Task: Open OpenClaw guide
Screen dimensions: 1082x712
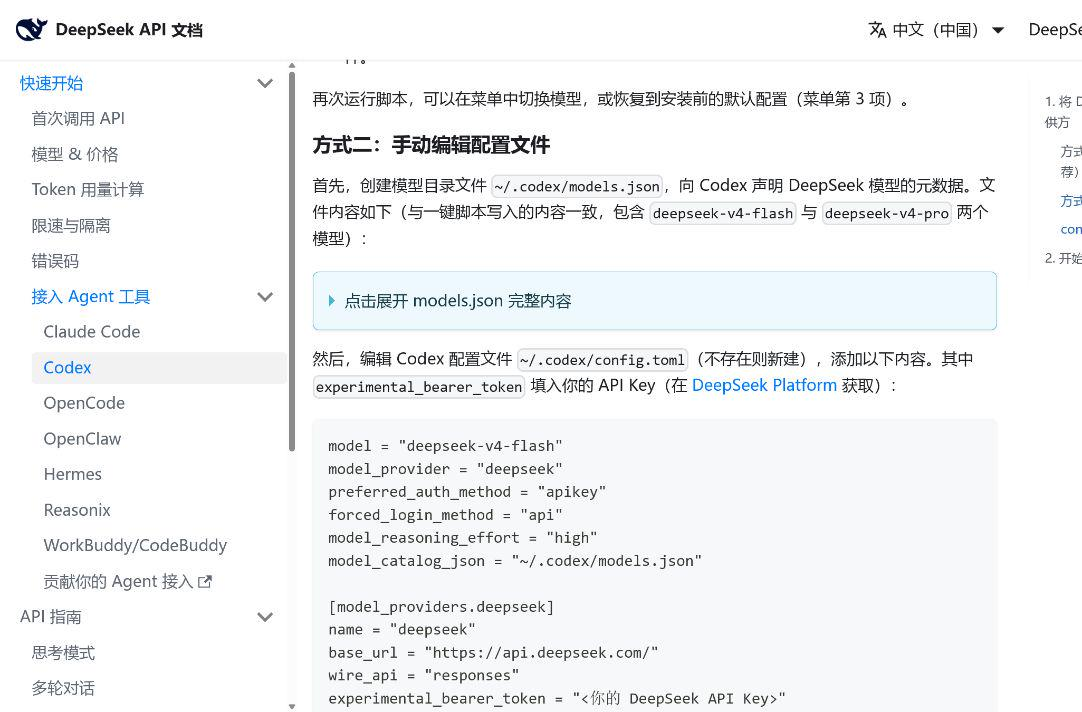Action: click(x=82, y=439)
